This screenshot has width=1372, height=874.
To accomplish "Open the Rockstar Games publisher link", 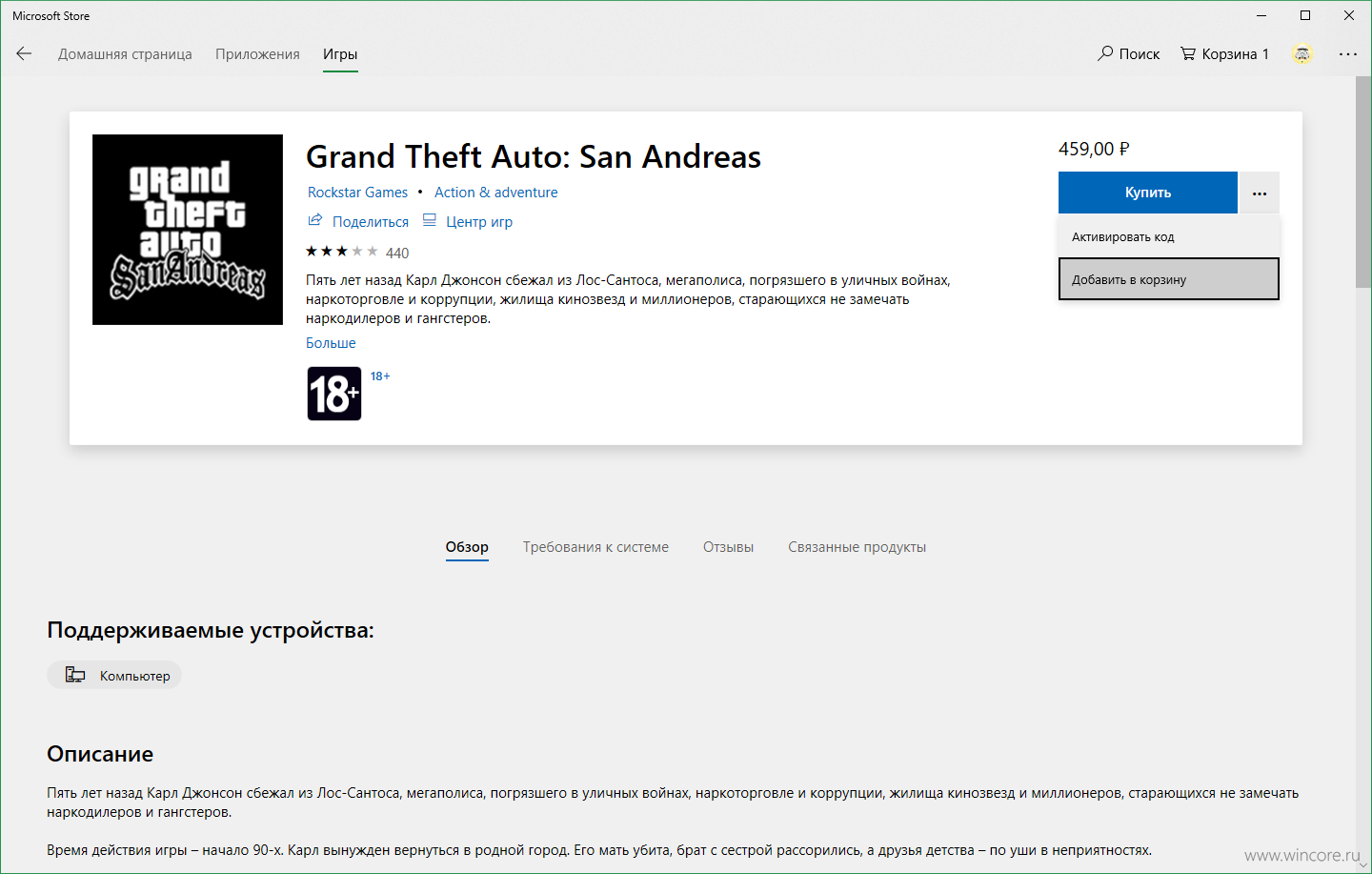I will pyautogui.click(x=357, y=193).
